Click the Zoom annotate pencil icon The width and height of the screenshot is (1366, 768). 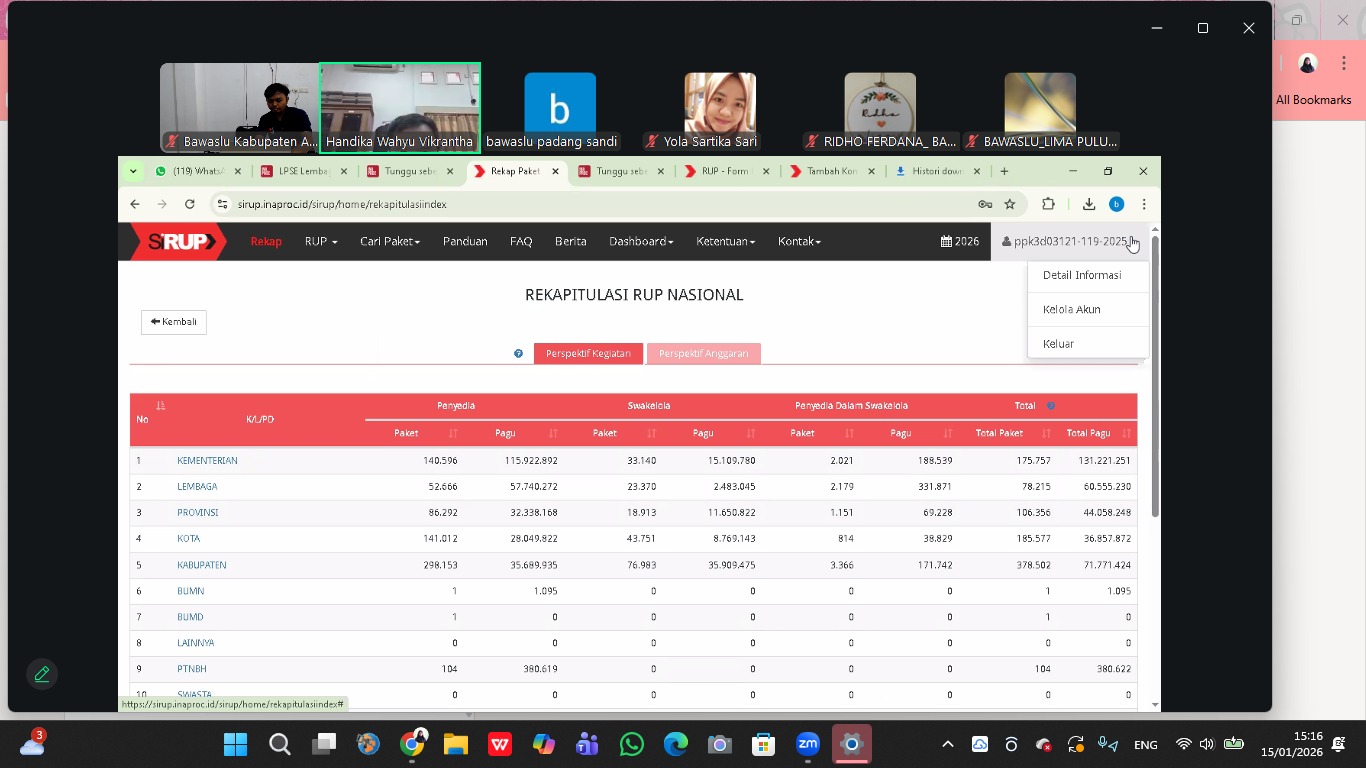pyautogui.click(x=42, y=674)
